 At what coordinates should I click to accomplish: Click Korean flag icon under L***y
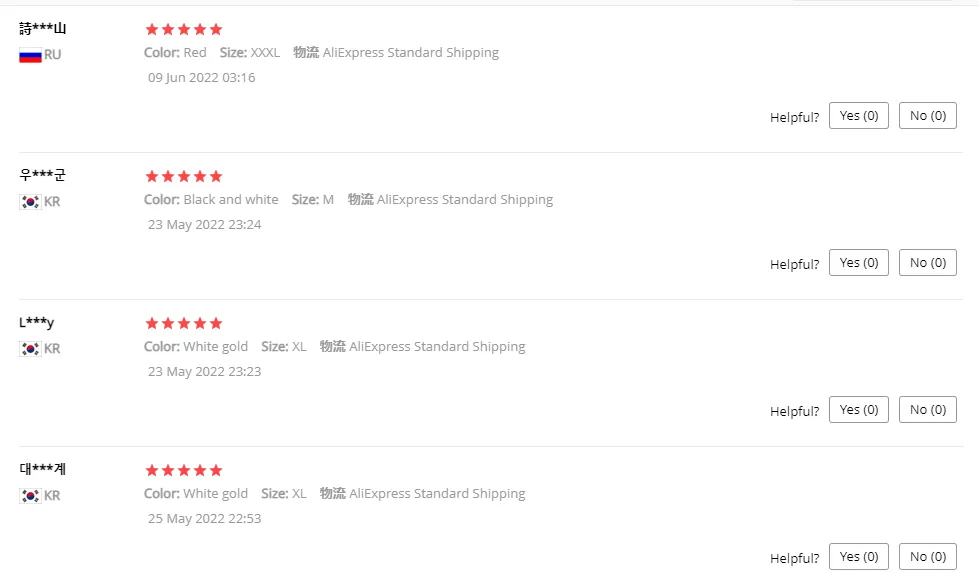30,349
